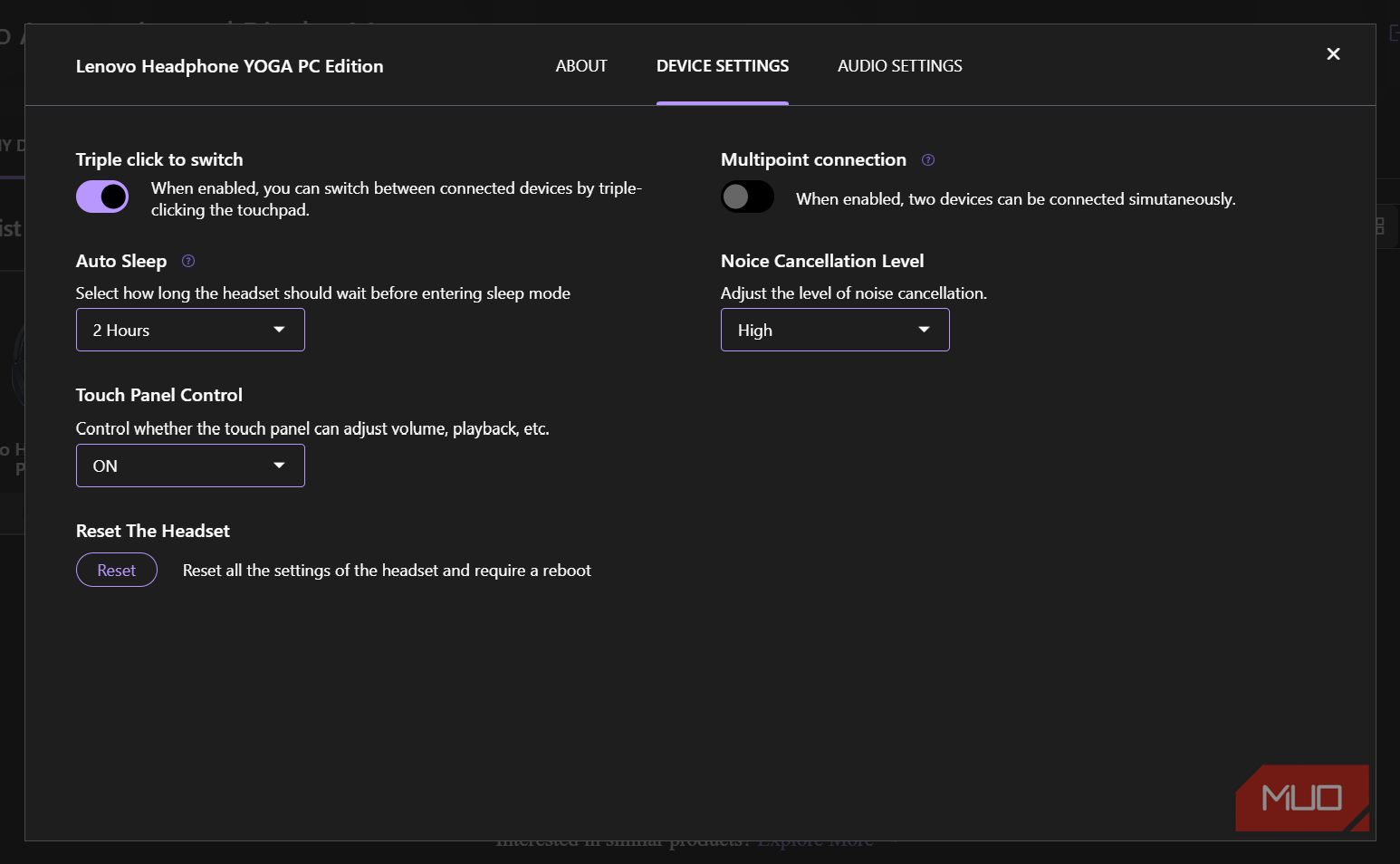Image resolution: width=1400 pixels, height=864 pixels.
Task: Open the Auto Sleep help icon
Action: point(188,261)
